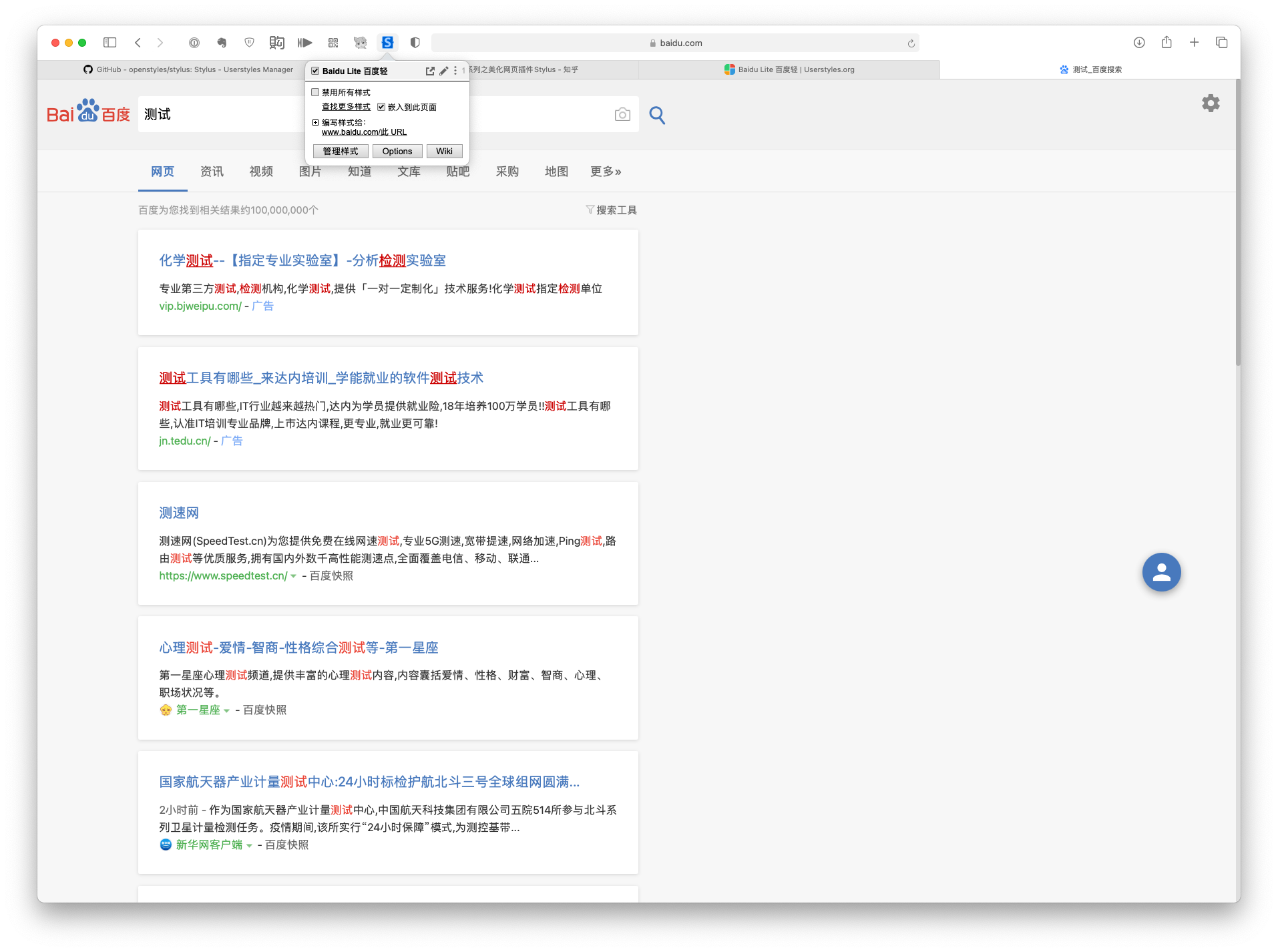Screen dimensions: 1278x952
Task: Click the fast-forward playback extension icon
Action: 304,43
